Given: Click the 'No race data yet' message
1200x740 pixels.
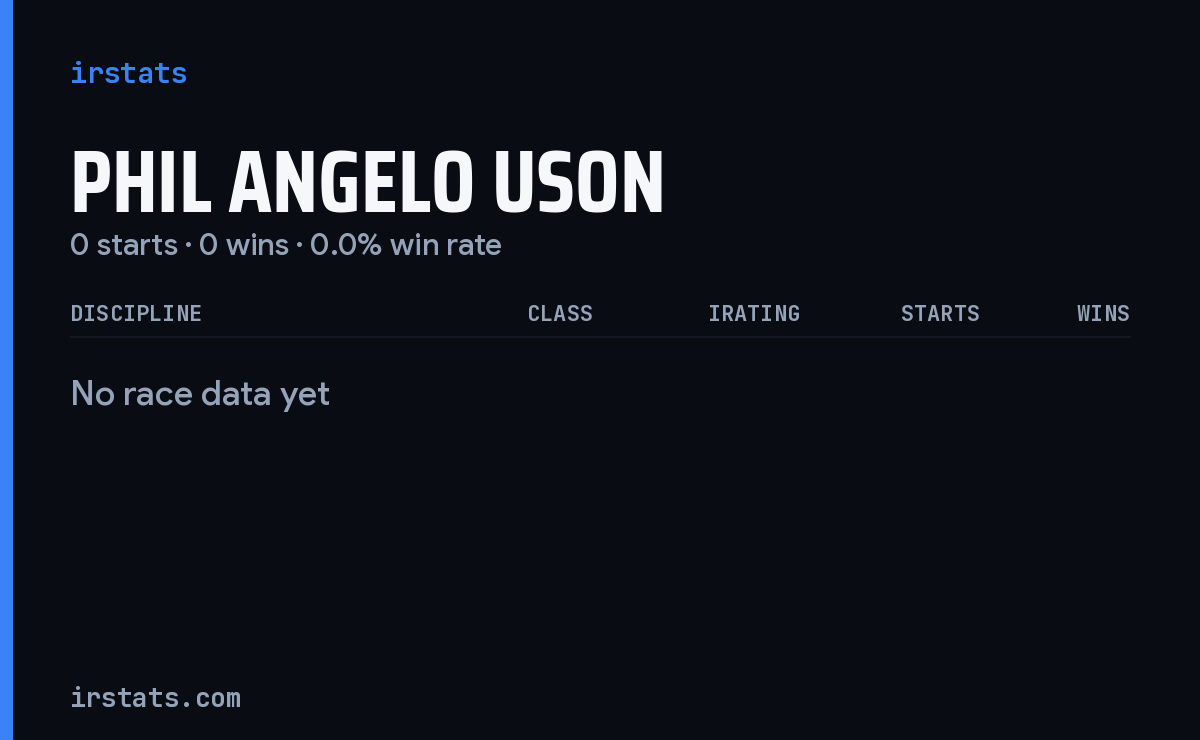Looking at the screenshot, I should [x=200, y=394].
